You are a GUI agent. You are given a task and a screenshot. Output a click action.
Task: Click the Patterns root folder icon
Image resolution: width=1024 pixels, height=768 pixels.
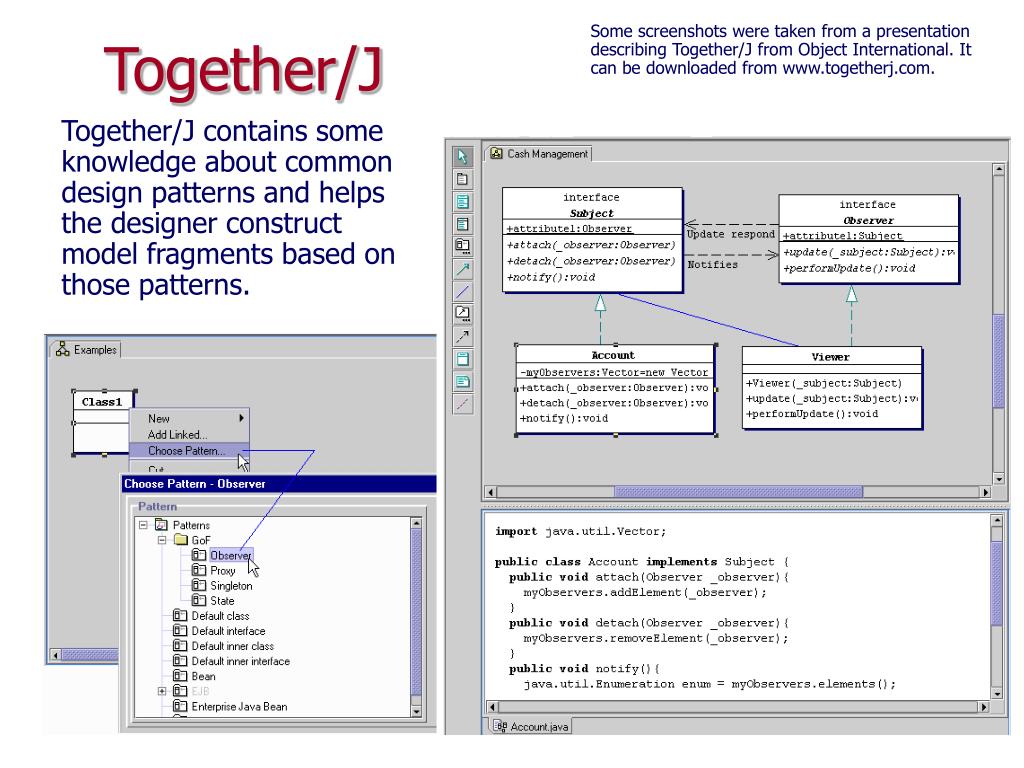pyautogui.click(x=161, y=525)
